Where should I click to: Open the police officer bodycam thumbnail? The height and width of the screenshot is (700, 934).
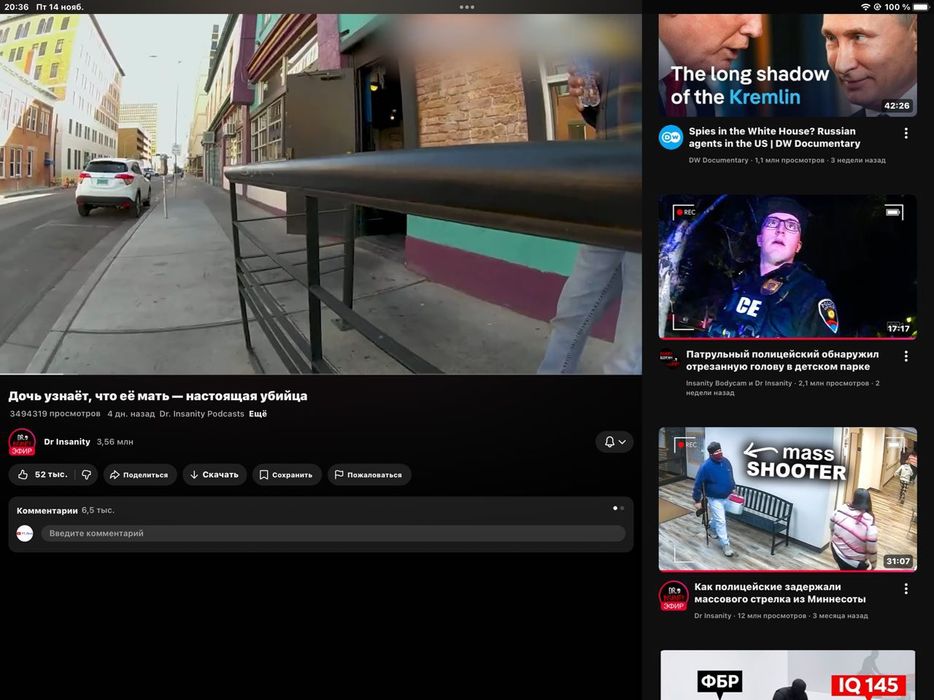pos(787,267)
